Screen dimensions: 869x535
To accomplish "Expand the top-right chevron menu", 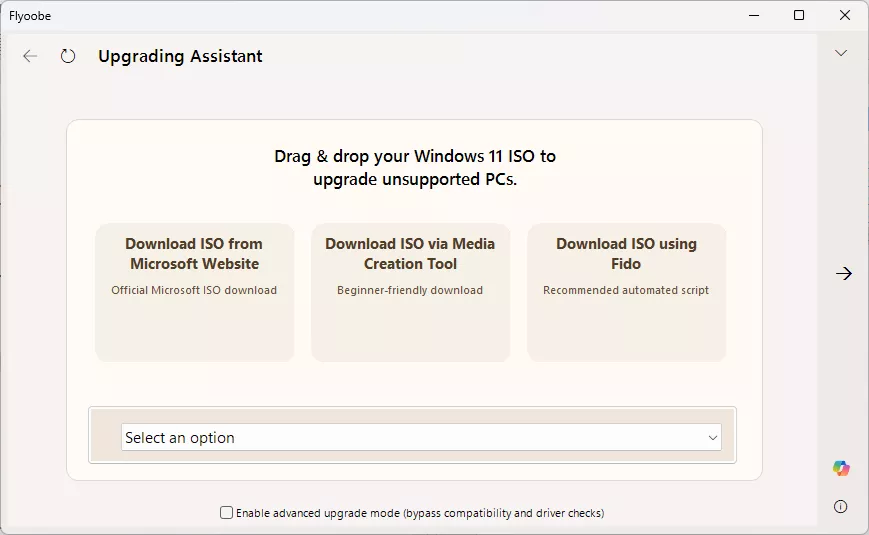I will tap(841, 53).
